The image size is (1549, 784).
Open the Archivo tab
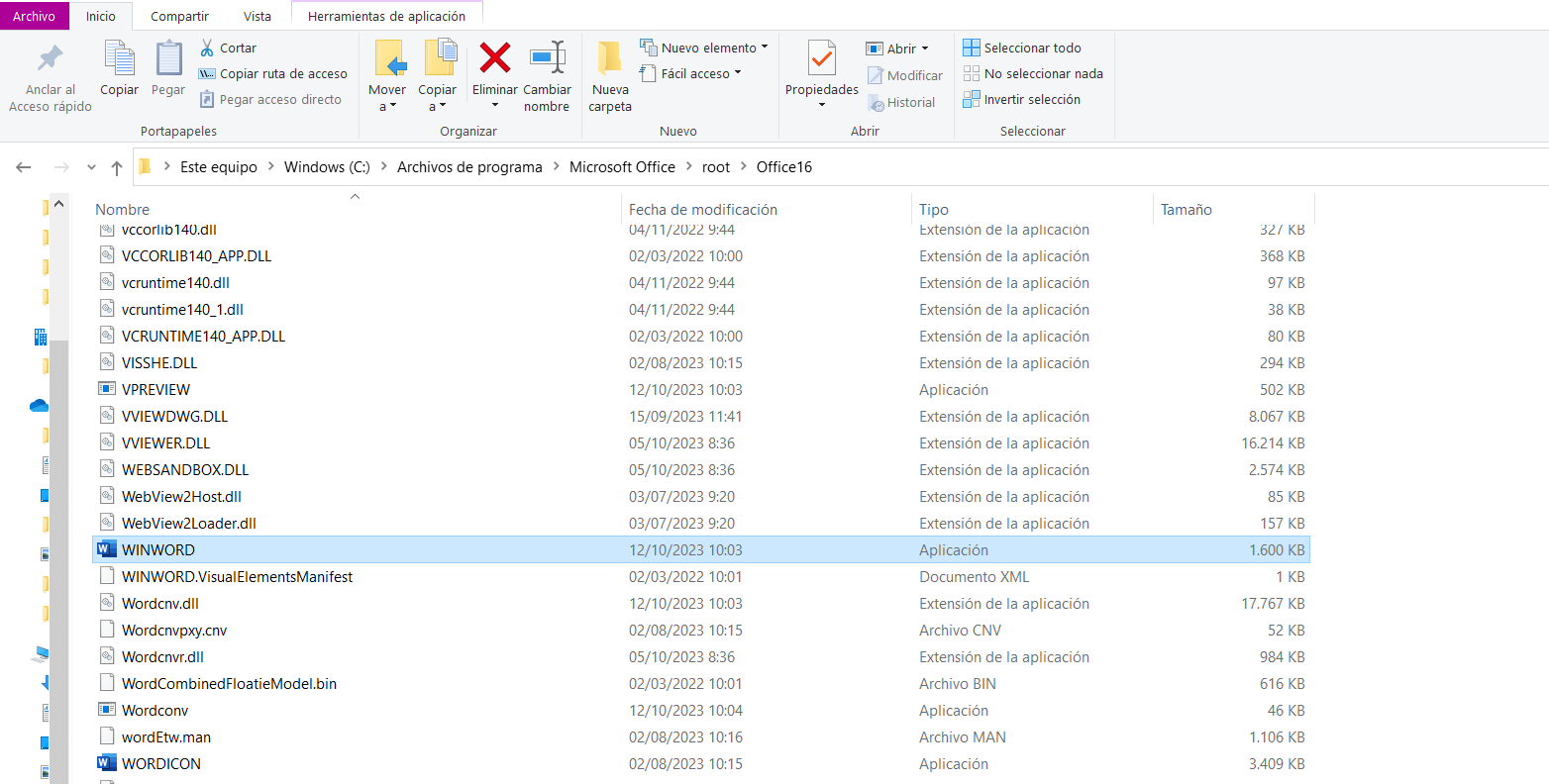[35, 16]
